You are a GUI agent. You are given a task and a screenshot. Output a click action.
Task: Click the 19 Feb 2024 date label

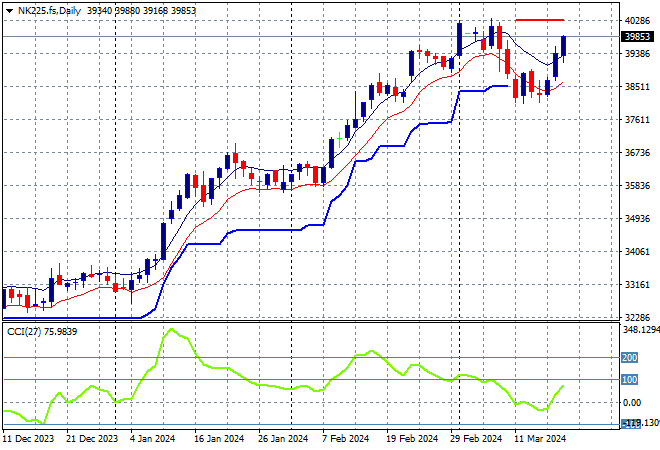click(x=412, y=438)
